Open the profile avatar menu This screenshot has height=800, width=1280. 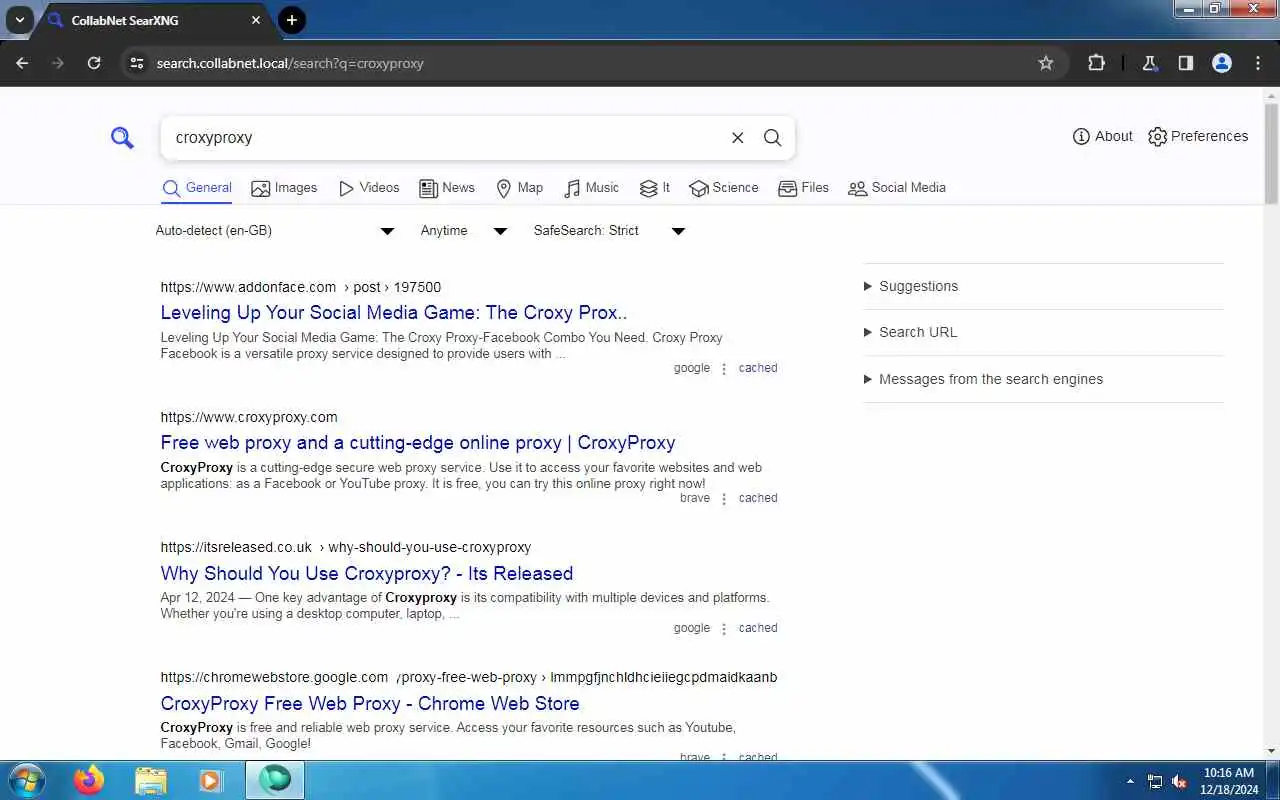[x=1222, y=63]
